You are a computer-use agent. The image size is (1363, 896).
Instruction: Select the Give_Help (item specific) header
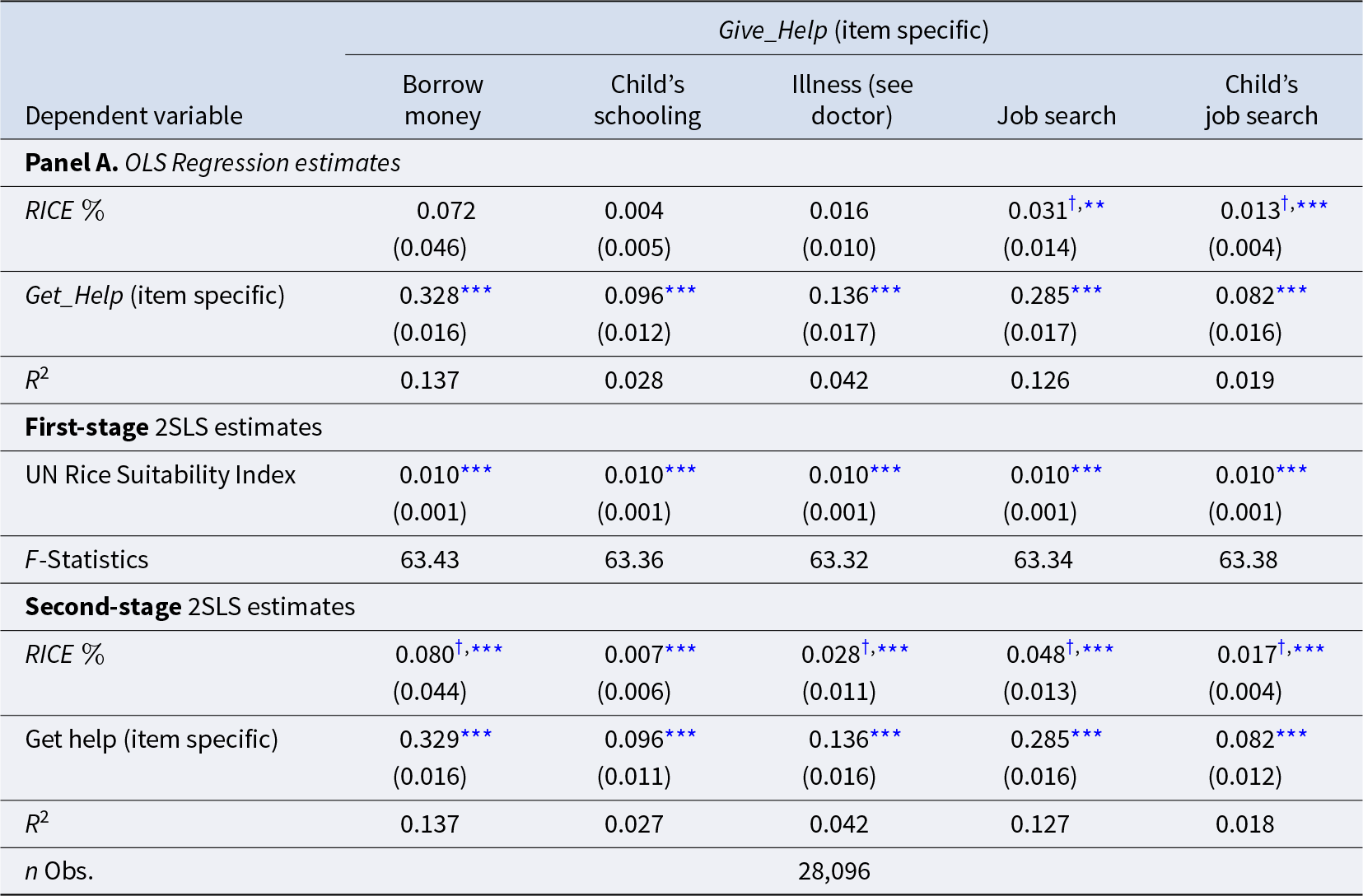coord(853,30)
